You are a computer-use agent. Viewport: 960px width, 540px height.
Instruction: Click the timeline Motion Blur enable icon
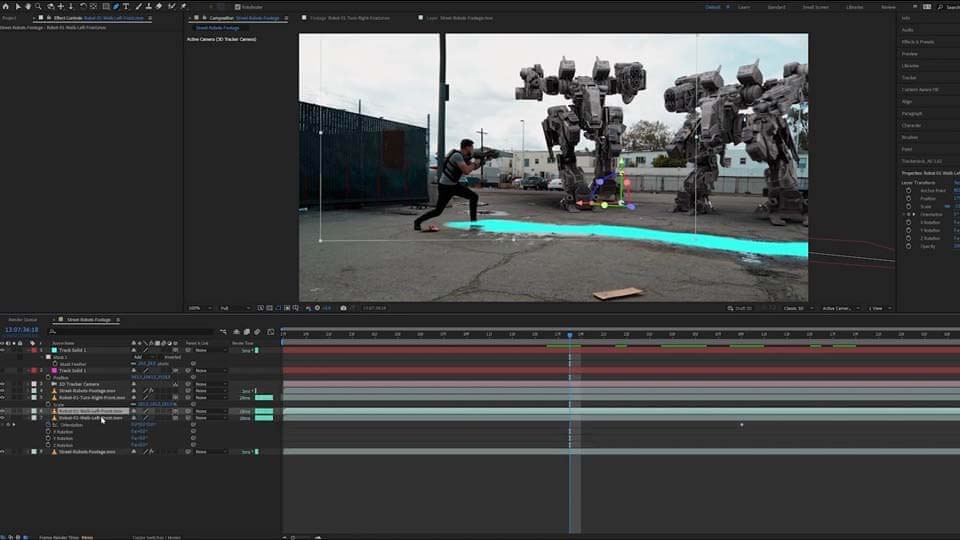pyautogui.click(x=257, y=332)
